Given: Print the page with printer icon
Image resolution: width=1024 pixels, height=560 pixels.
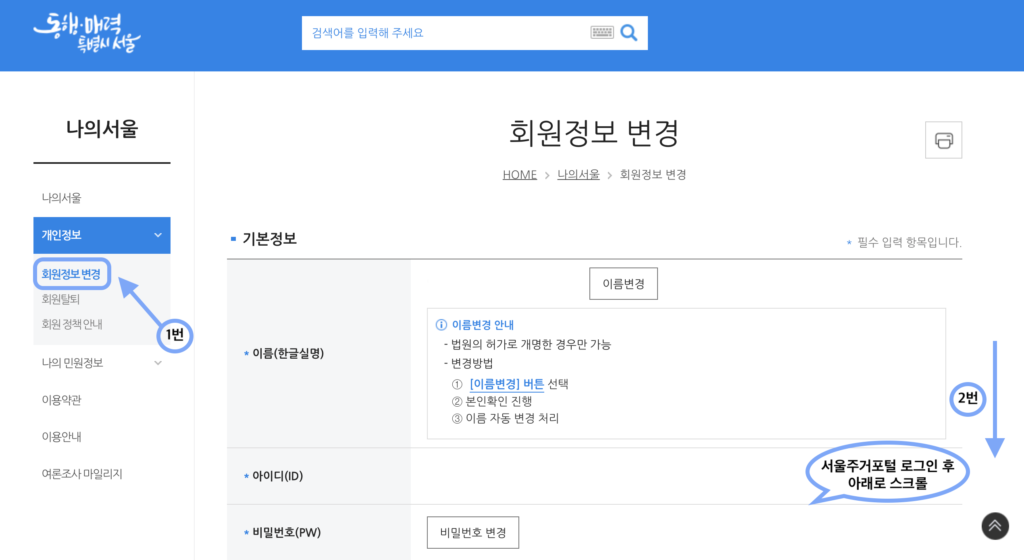Looking at the screenshot, I should coord(943,140).
